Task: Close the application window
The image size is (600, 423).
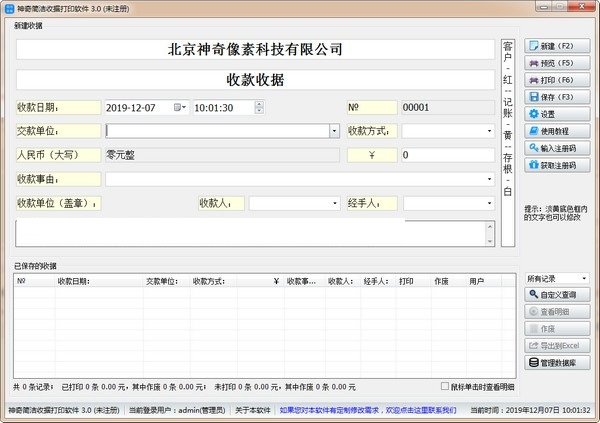Action: 582,7
